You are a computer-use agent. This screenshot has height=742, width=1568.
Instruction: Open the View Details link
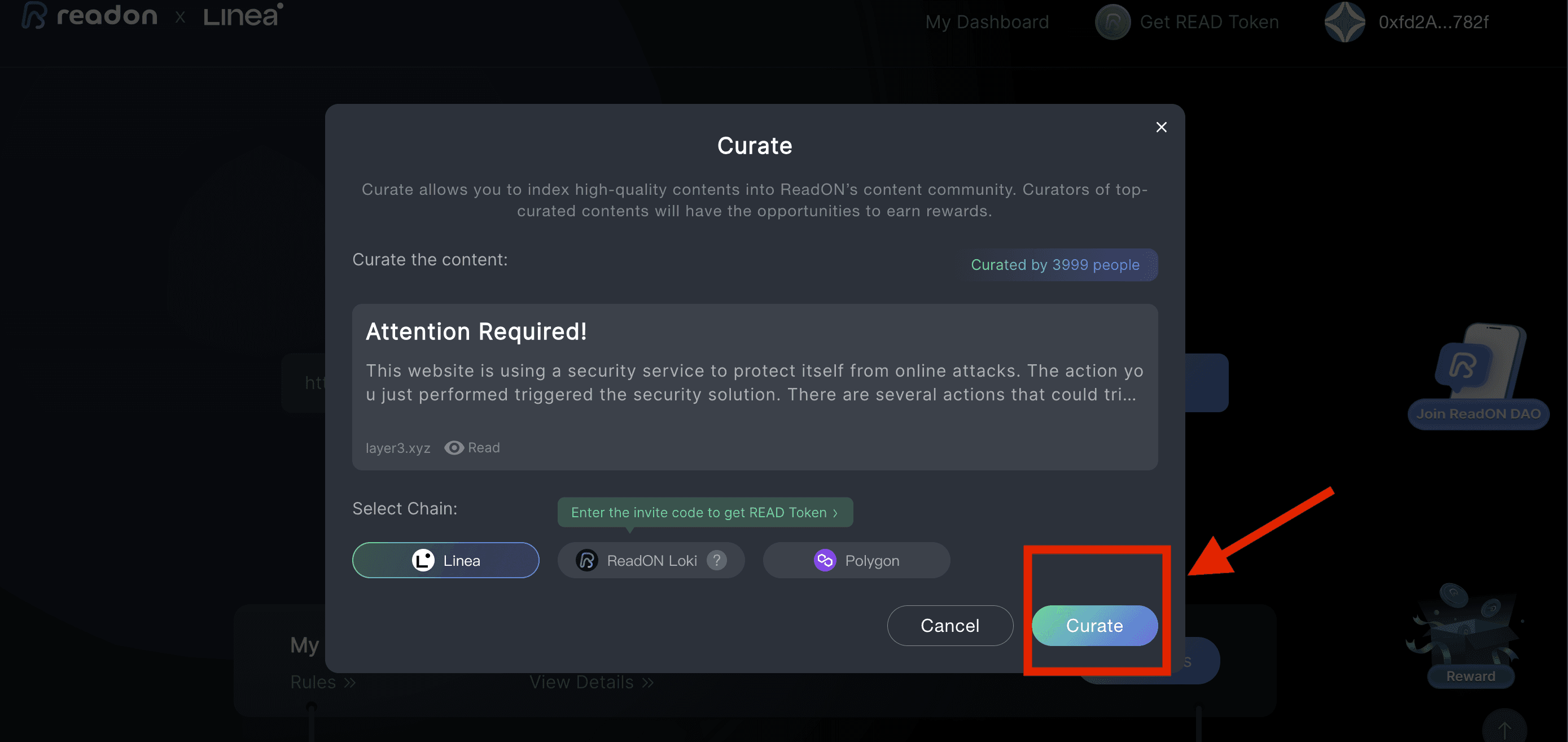coord(591,682)
